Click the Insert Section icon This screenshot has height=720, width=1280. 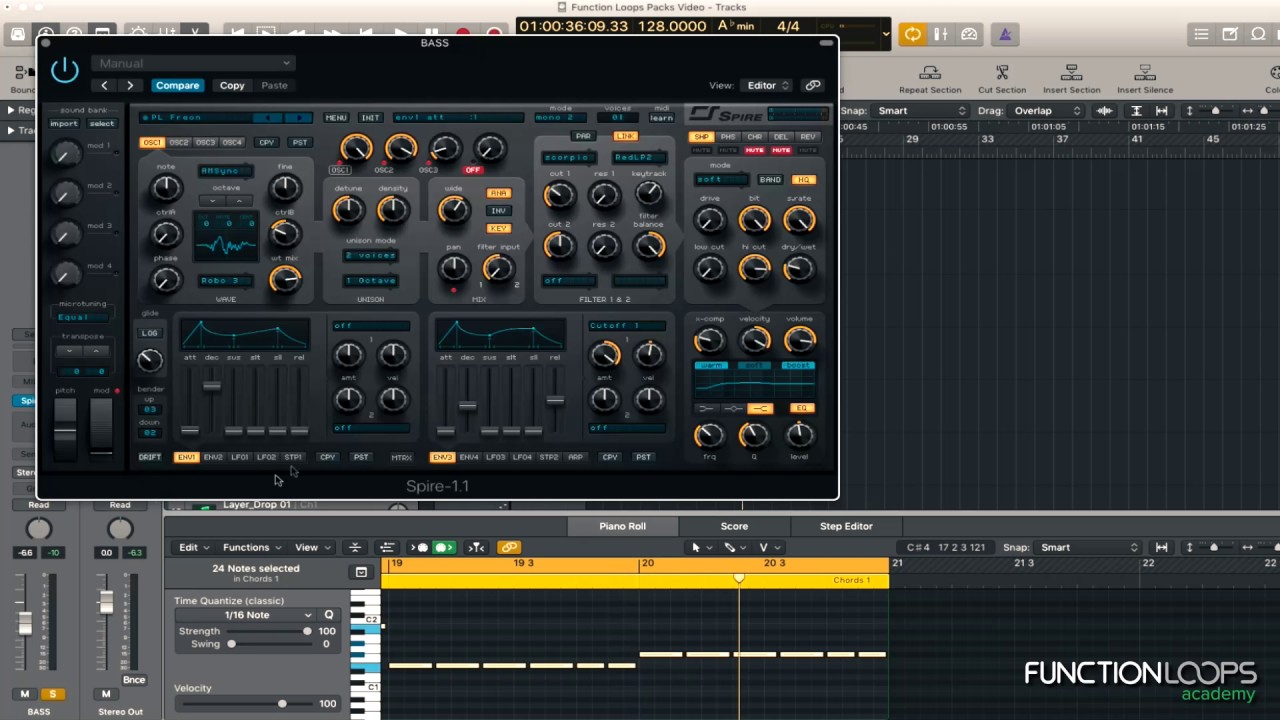(1071, 73)
